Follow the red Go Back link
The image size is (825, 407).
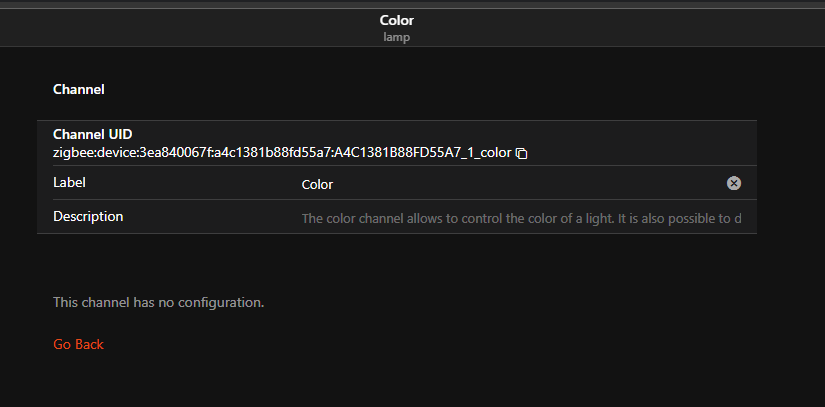click(x=78, y=344)
